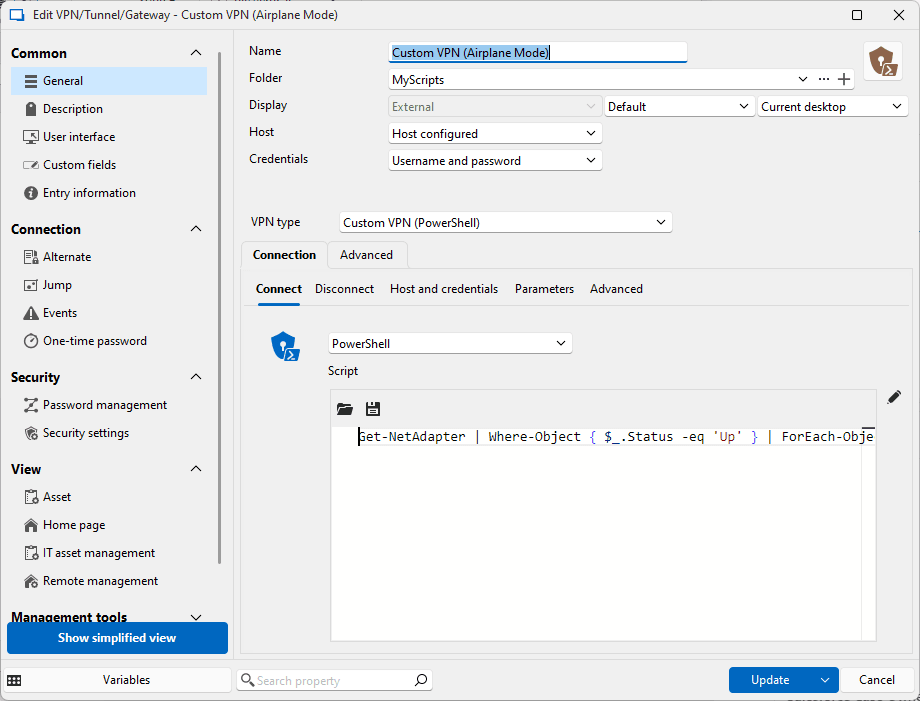Image resolution: width=920 pixels, height=701 pixels.
Task: Collapse the Common section
Action: pyautogui.click(x=196, y=53)
